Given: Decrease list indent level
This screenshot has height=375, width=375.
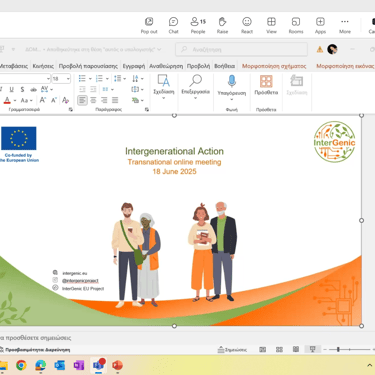Looking at the screenshot, I should (x=82, y=89).
